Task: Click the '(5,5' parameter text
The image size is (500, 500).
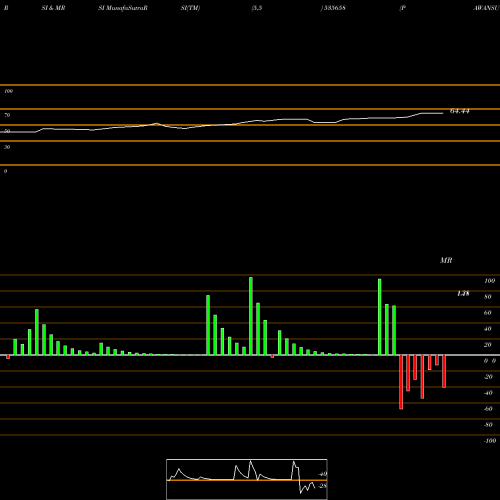Action: [257, 8]
